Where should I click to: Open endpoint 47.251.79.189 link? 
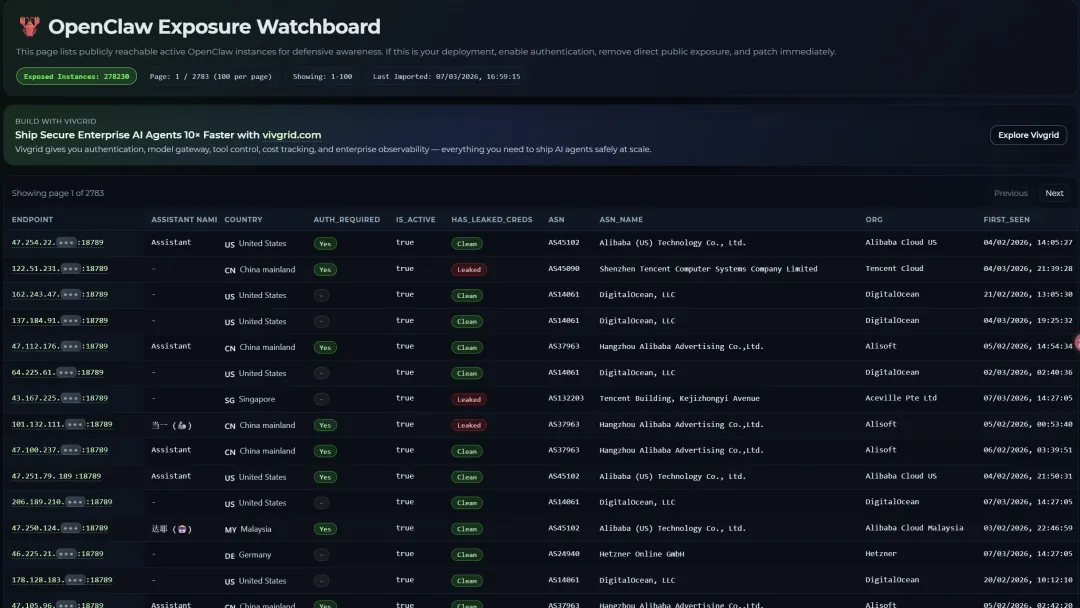coord(56,476)
